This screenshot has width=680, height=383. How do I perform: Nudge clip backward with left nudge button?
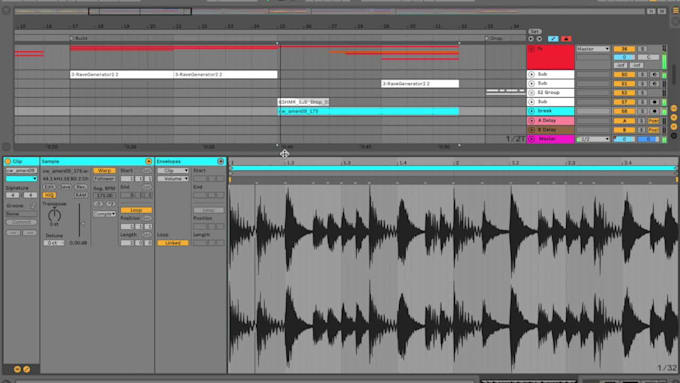pyautogui.click(x=13, y=233)
